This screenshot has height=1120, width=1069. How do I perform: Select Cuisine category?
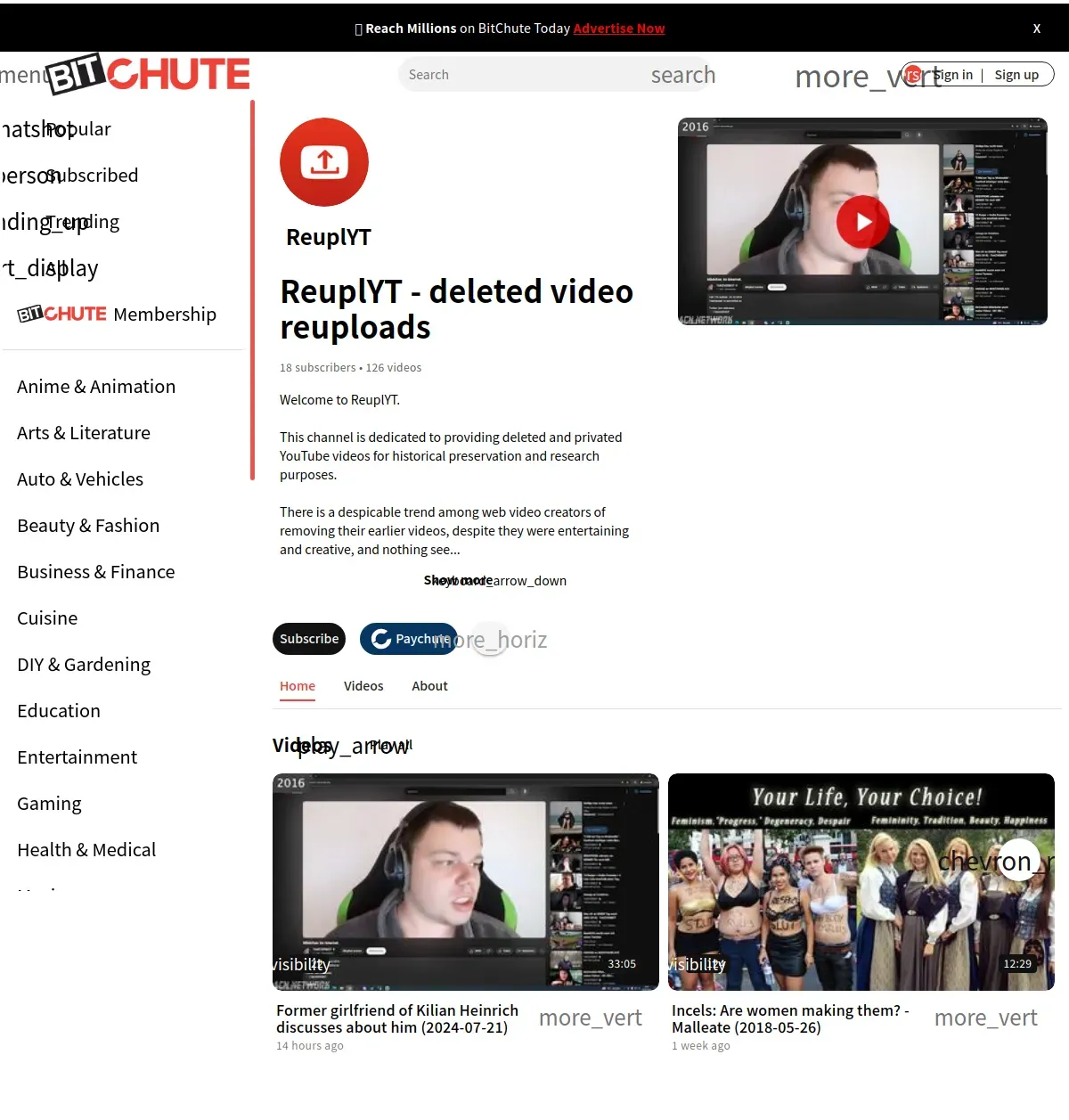coord(47,618)
